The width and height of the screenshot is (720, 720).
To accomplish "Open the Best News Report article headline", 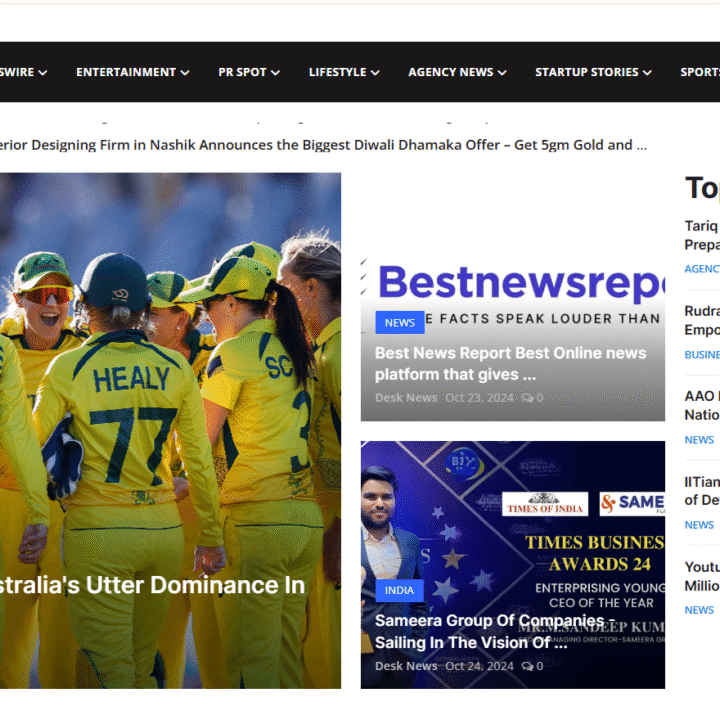I will click(x=510, y=364).
